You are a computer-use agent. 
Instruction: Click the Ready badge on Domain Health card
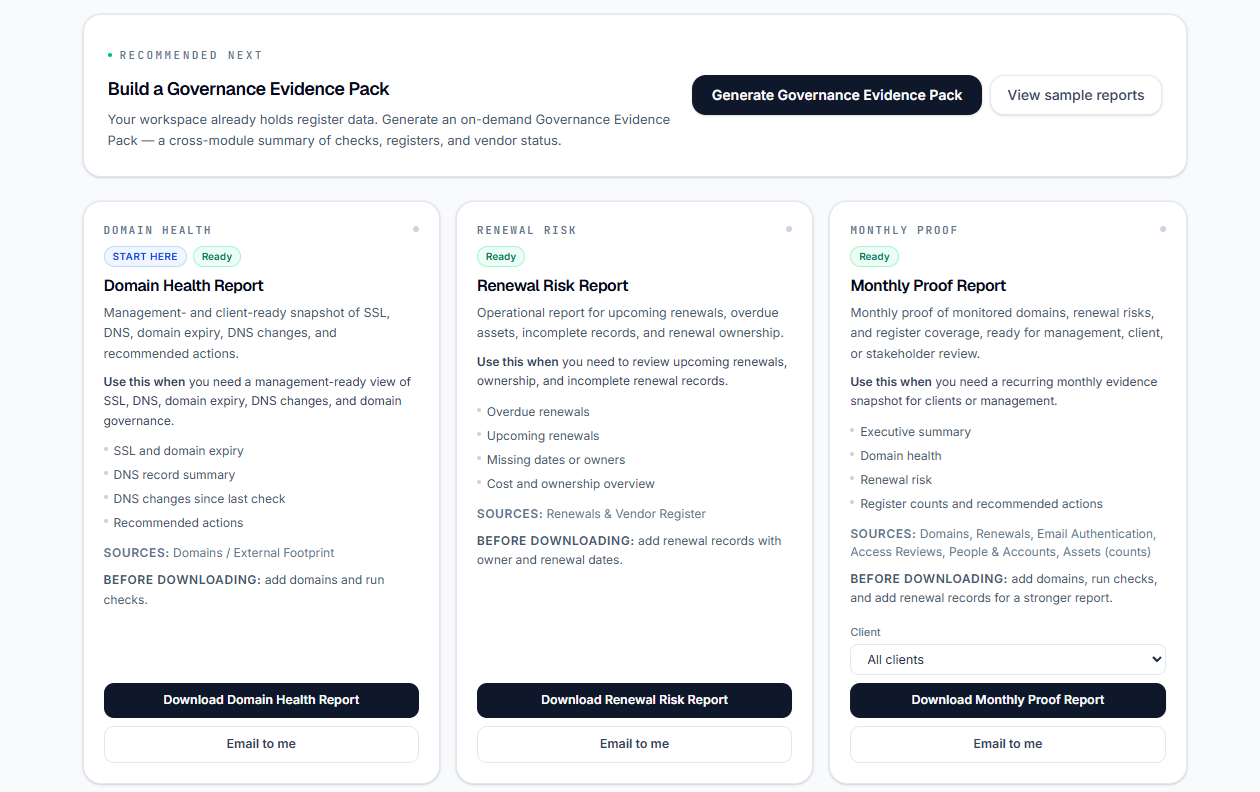[x=217, y=257]
